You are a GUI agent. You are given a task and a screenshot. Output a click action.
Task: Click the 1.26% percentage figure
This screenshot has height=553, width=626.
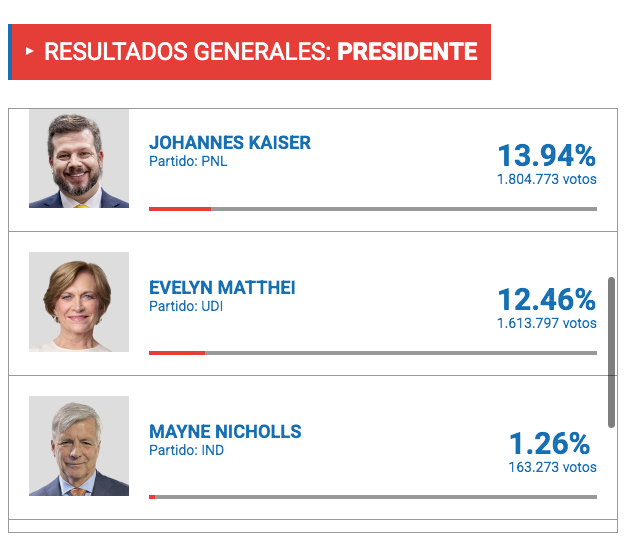550,444
